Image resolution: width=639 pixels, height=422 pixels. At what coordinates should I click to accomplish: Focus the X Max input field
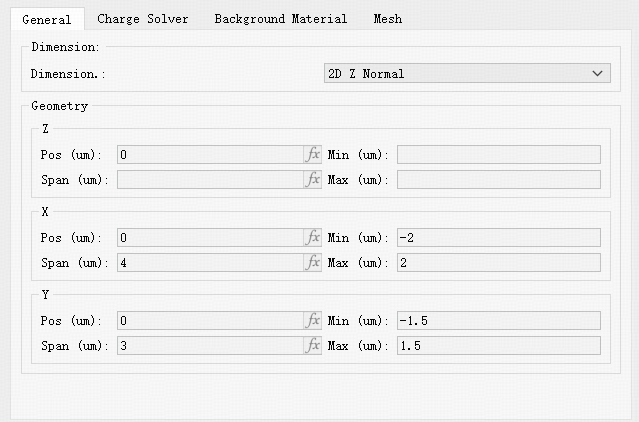point(498,263)
